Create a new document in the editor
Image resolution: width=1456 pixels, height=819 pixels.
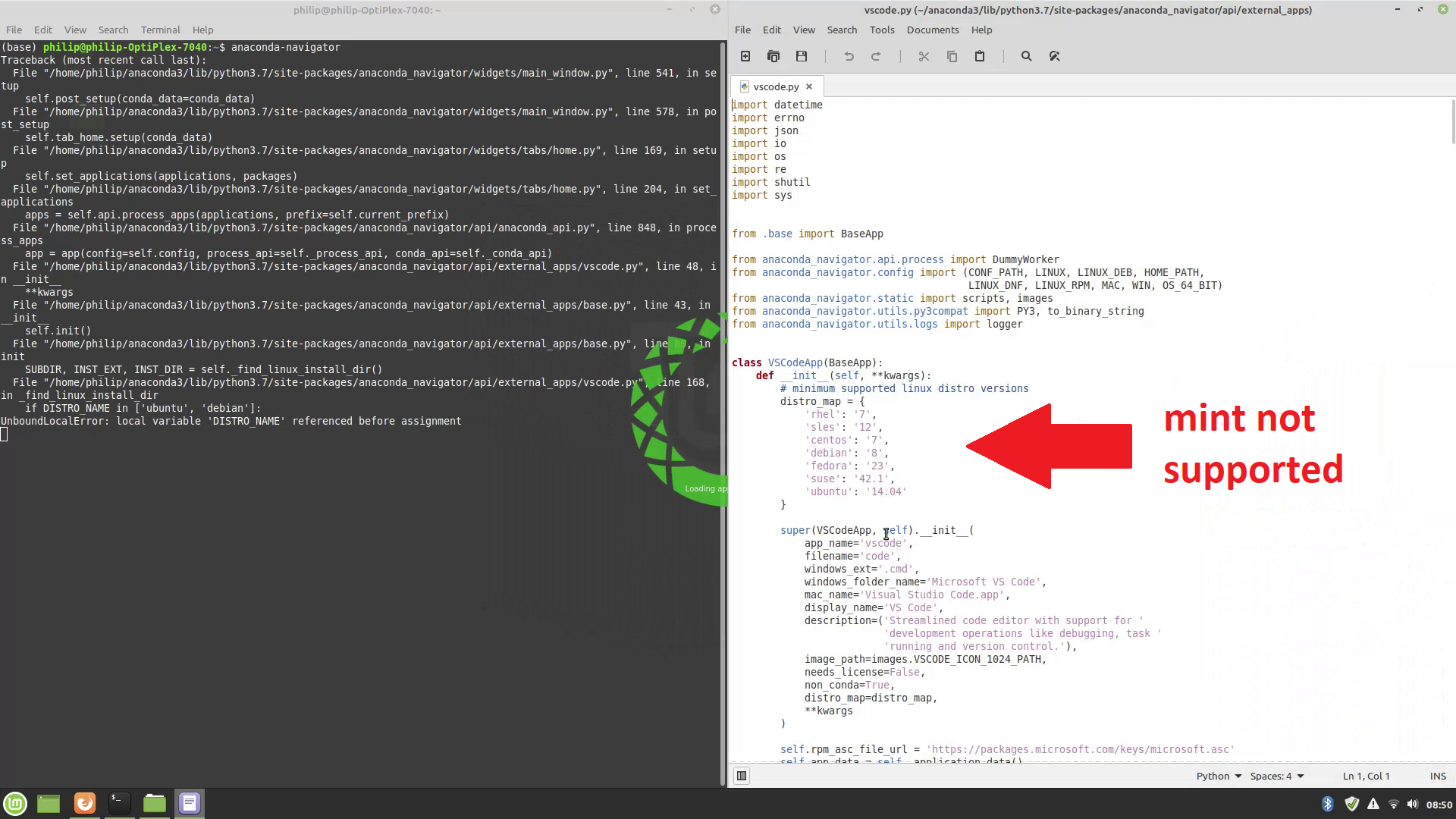(x=745, y=56)
